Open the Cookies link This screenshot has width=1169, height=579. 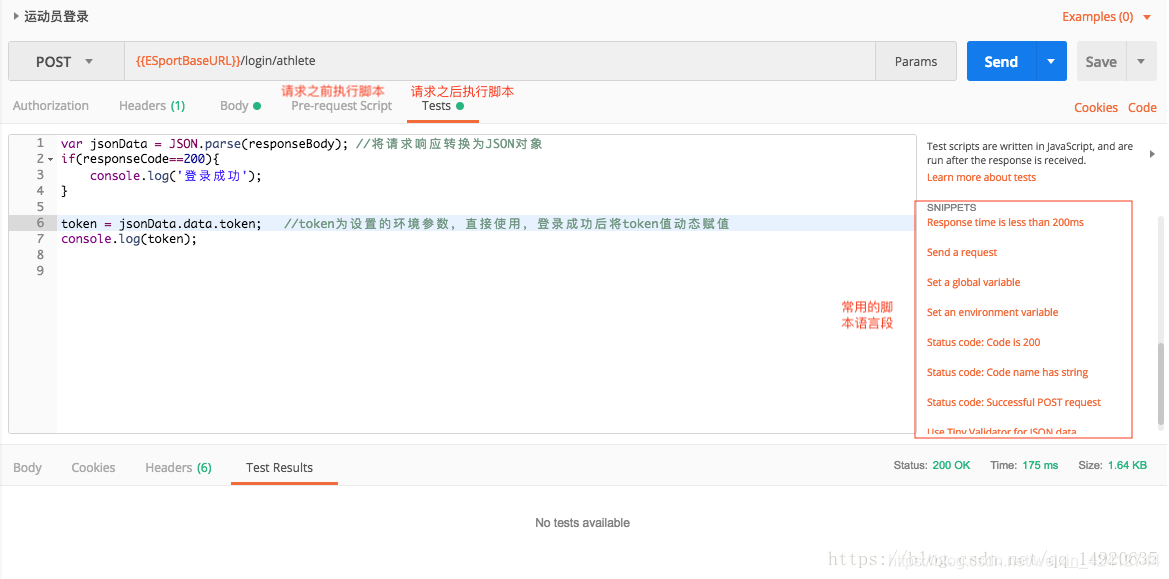point(1095,107)
